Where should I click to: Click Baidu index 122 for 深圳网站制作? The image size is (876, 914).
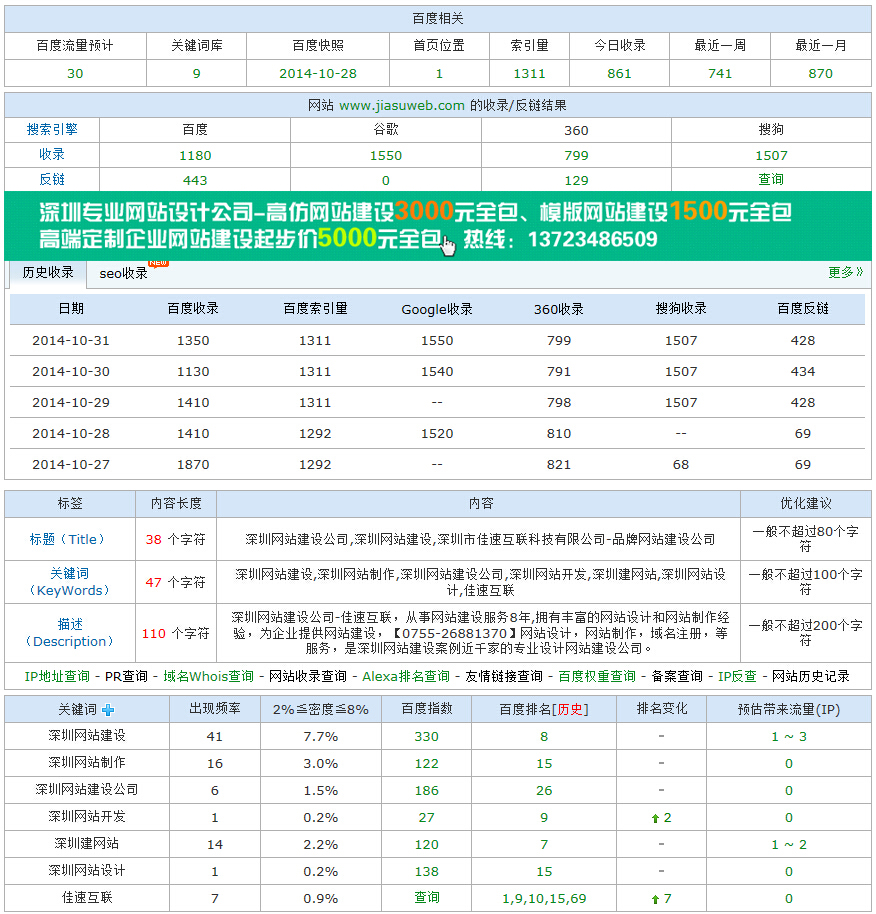(427, 764)
